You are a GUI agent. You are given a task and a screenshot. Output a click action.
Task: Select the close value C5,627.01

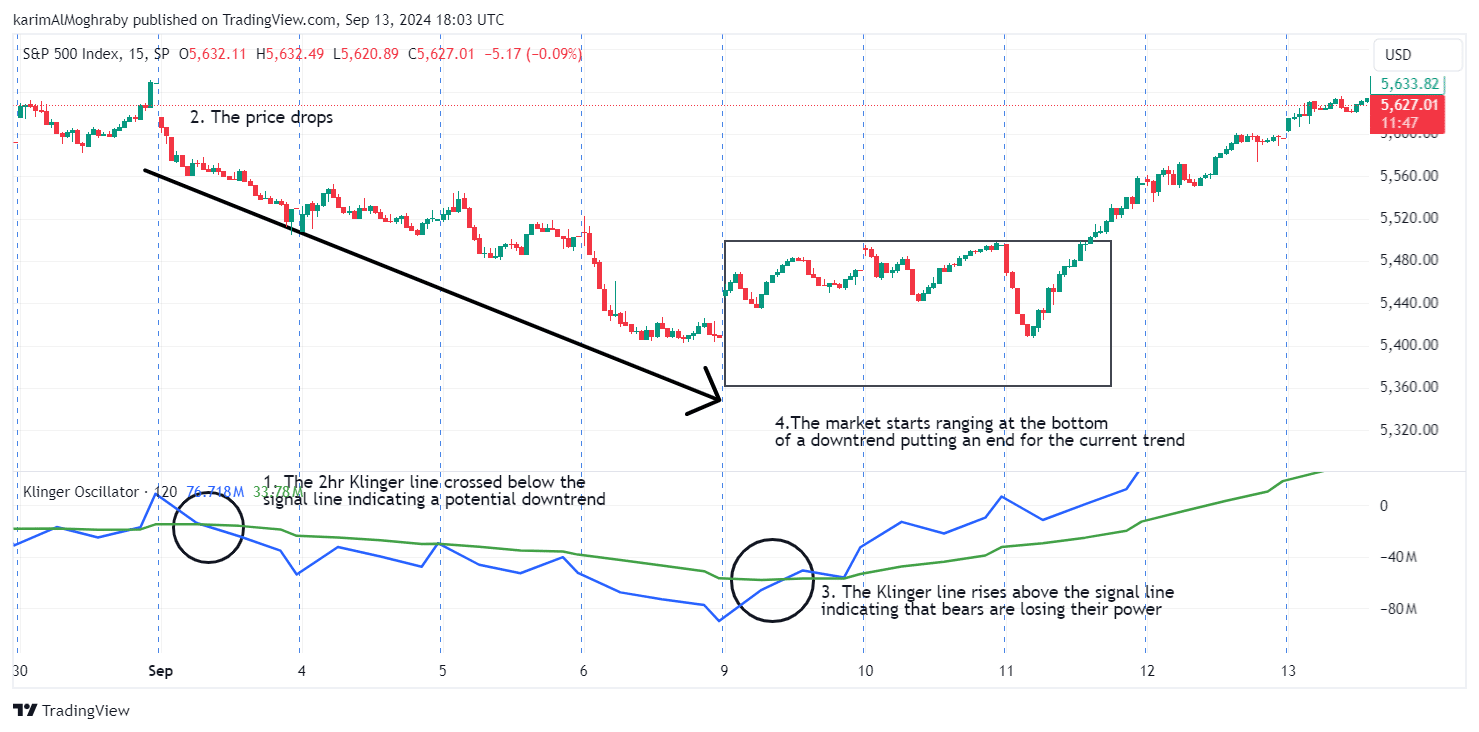pos(442,53)
